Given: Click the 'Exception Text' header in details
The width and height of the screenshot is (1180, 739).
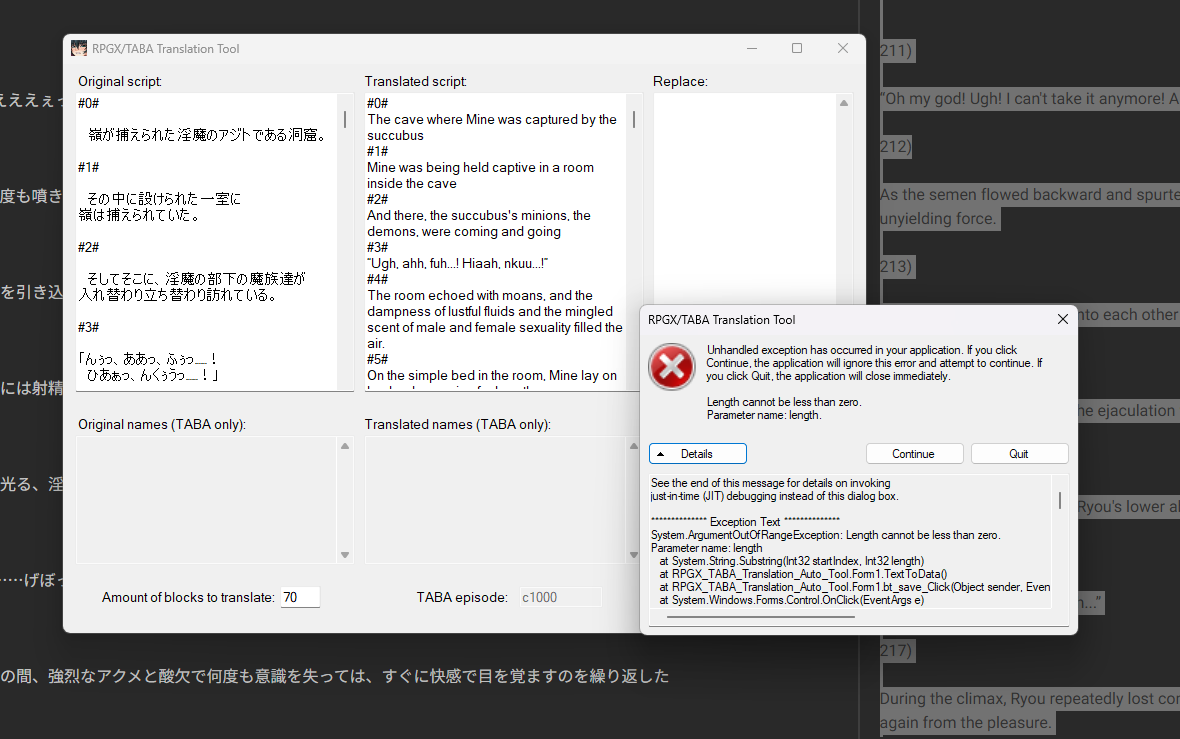Looking at the screenshot, I should 745,522.
